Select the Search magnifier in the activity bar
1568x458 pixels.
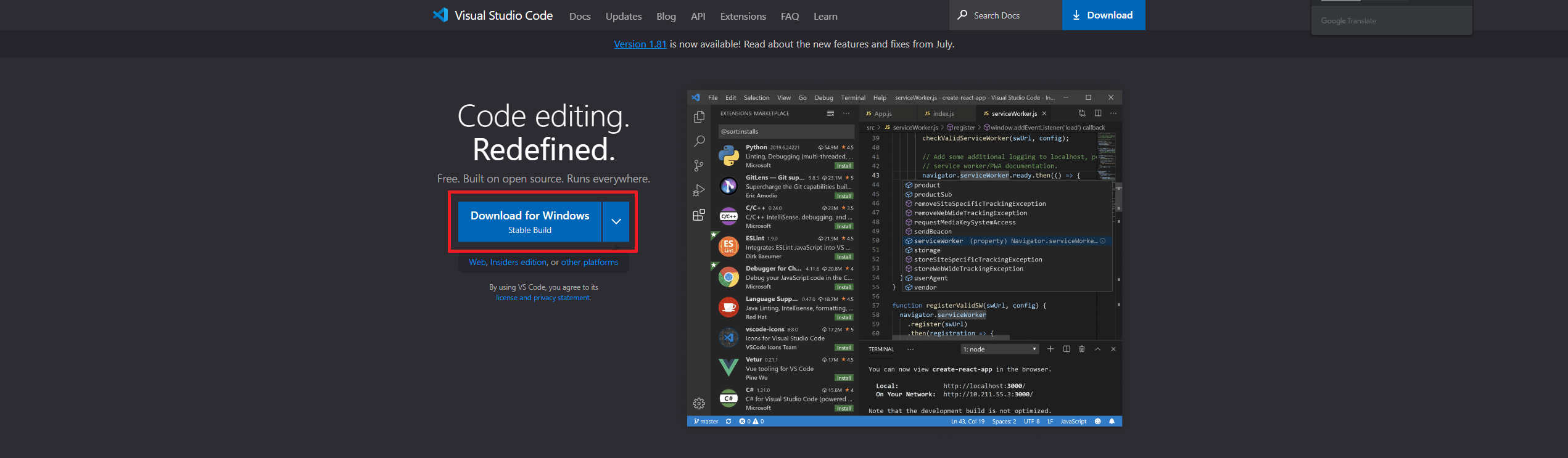tap(699, 141)
